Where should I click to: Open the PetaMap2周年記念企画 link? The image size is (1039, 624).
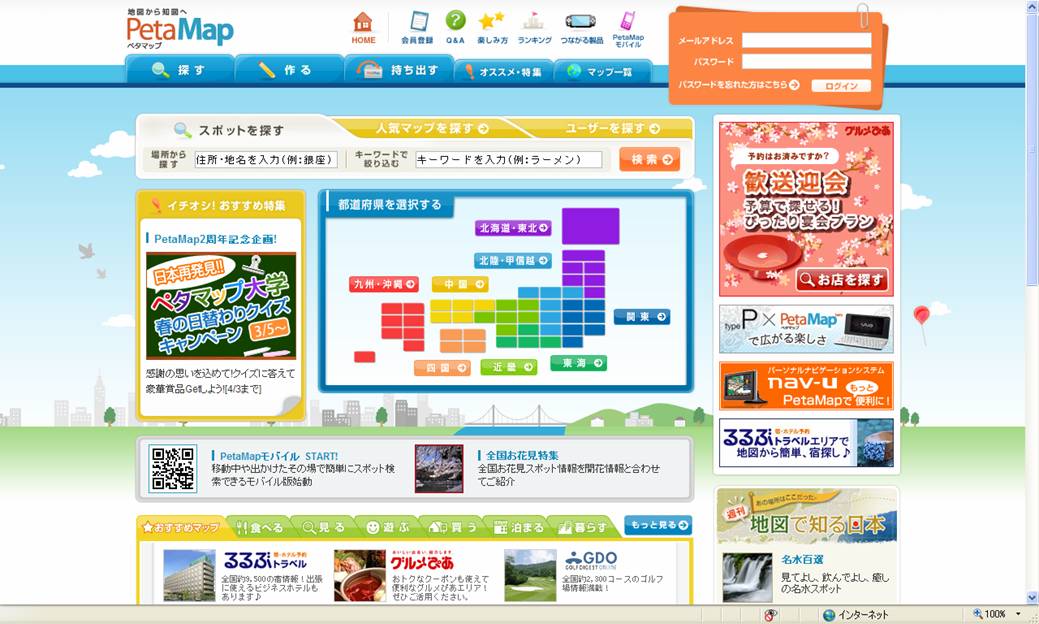(x=215, y=239)
